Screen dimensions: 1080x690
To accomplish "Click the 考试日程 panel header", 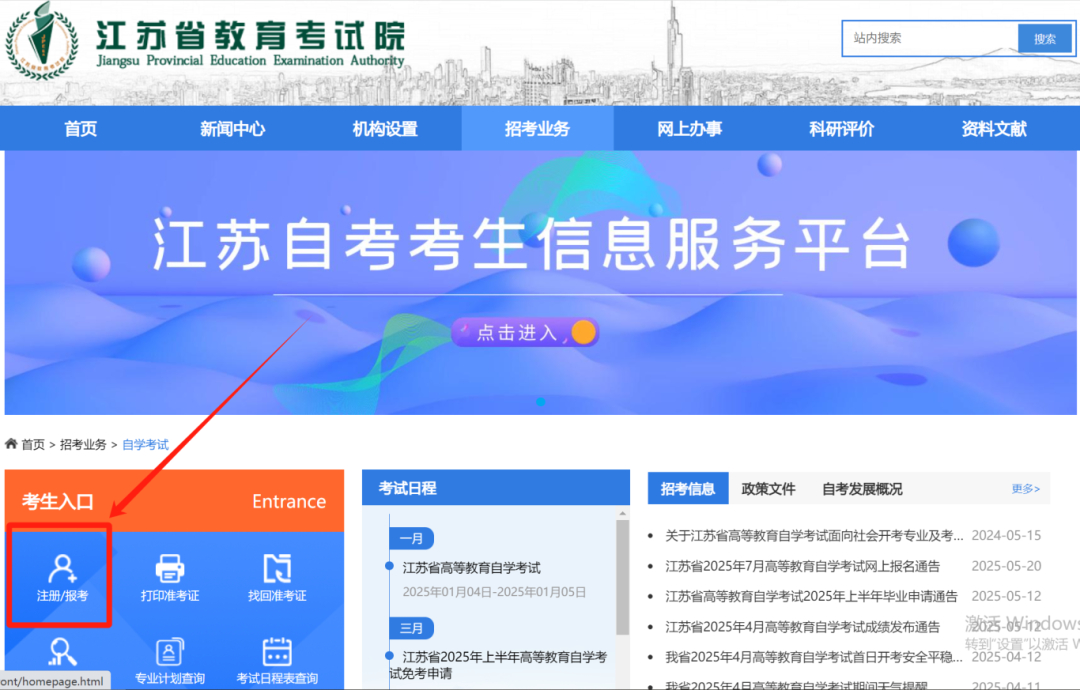I will (x=496, y=488).
